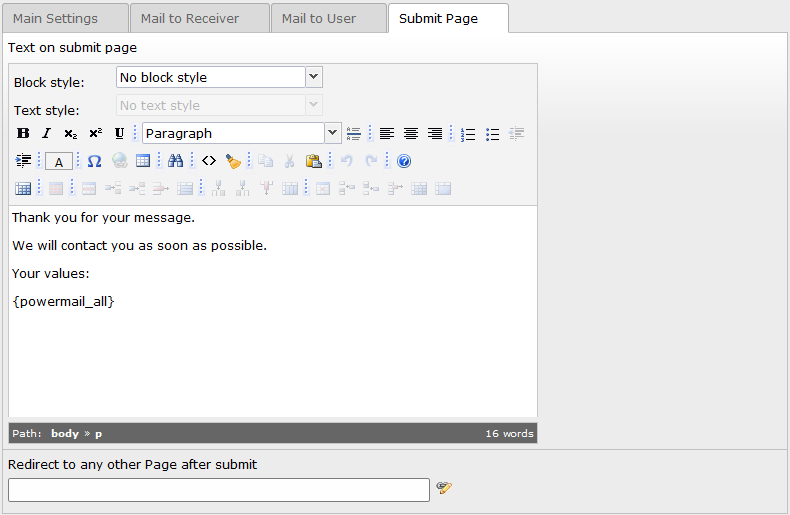The image size is (790, 515).
Task: Center align the text
Action: [411, 134]
